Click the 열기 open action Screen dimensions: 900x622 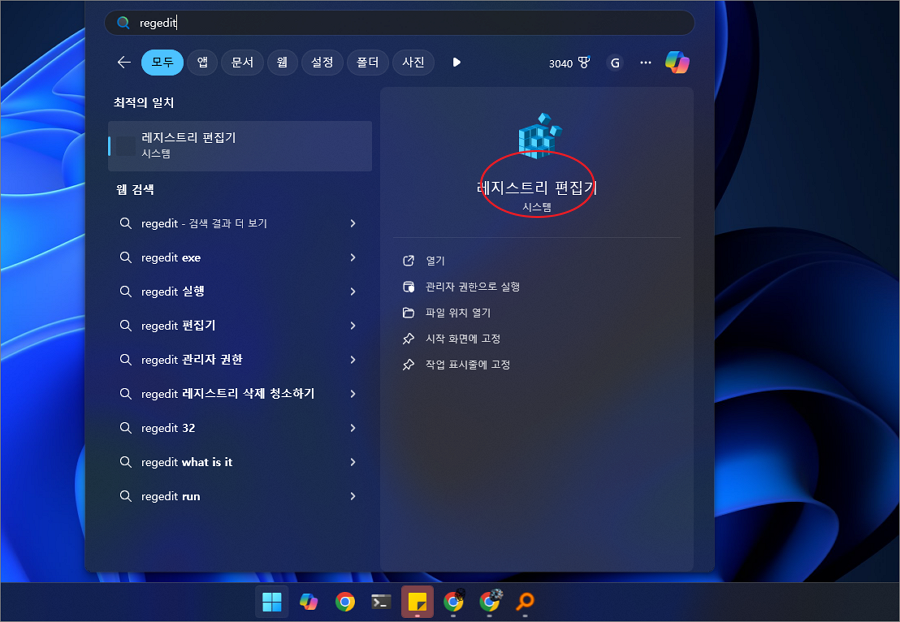click(x=435, y=261)
